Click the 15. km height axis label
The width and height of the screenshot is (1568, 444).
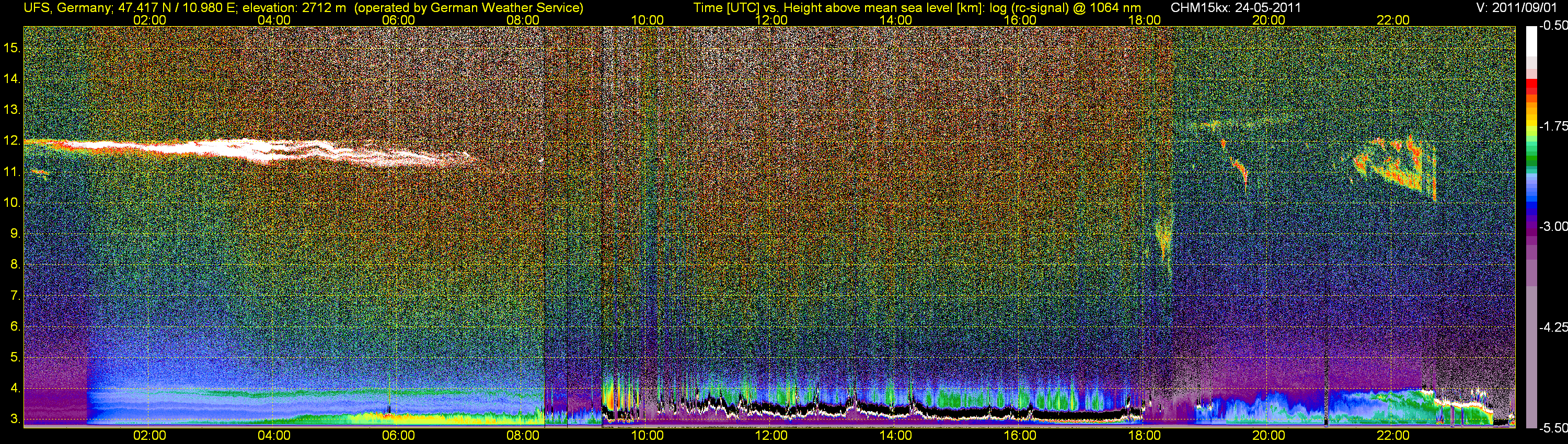tap(11, 48)
